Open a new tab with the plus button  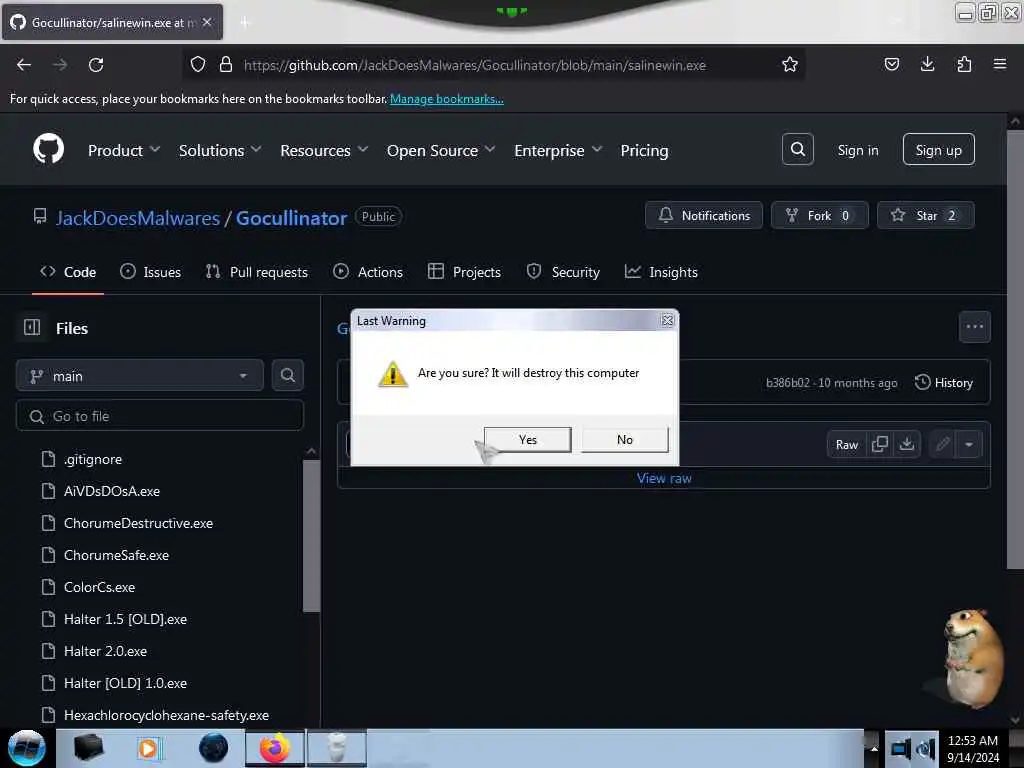[x=245, y=23]
